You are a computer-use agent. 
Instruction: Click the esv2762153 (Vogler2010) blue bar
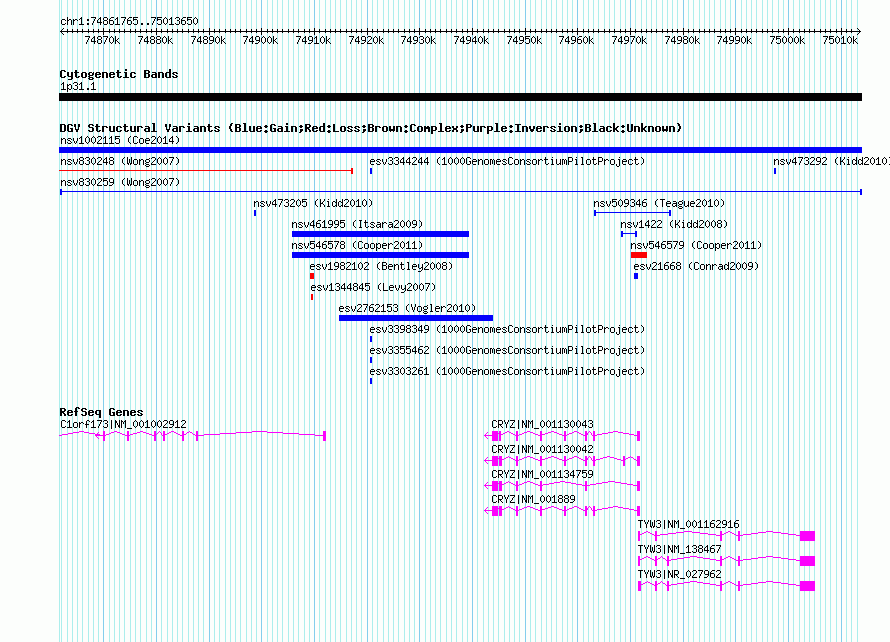tap(415, 318)
